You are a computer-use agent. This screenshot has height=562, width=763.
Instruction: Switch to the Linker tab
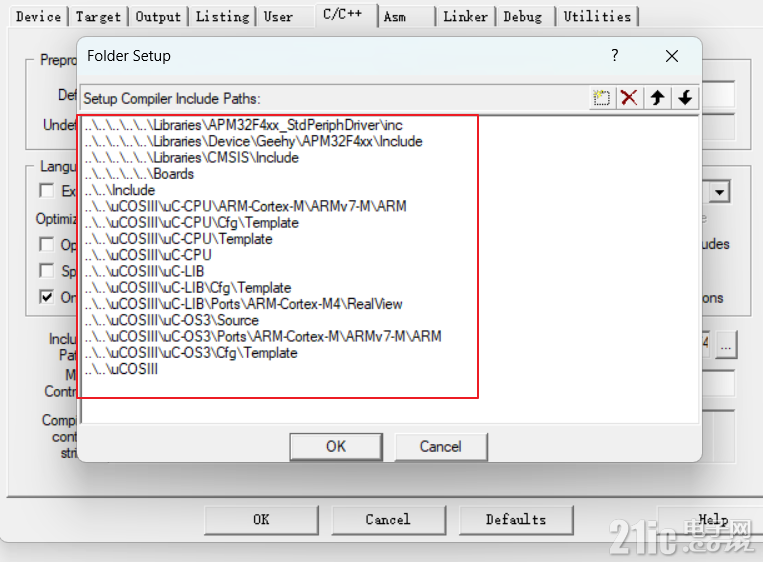pyautogui.click(x=466, y=17)
